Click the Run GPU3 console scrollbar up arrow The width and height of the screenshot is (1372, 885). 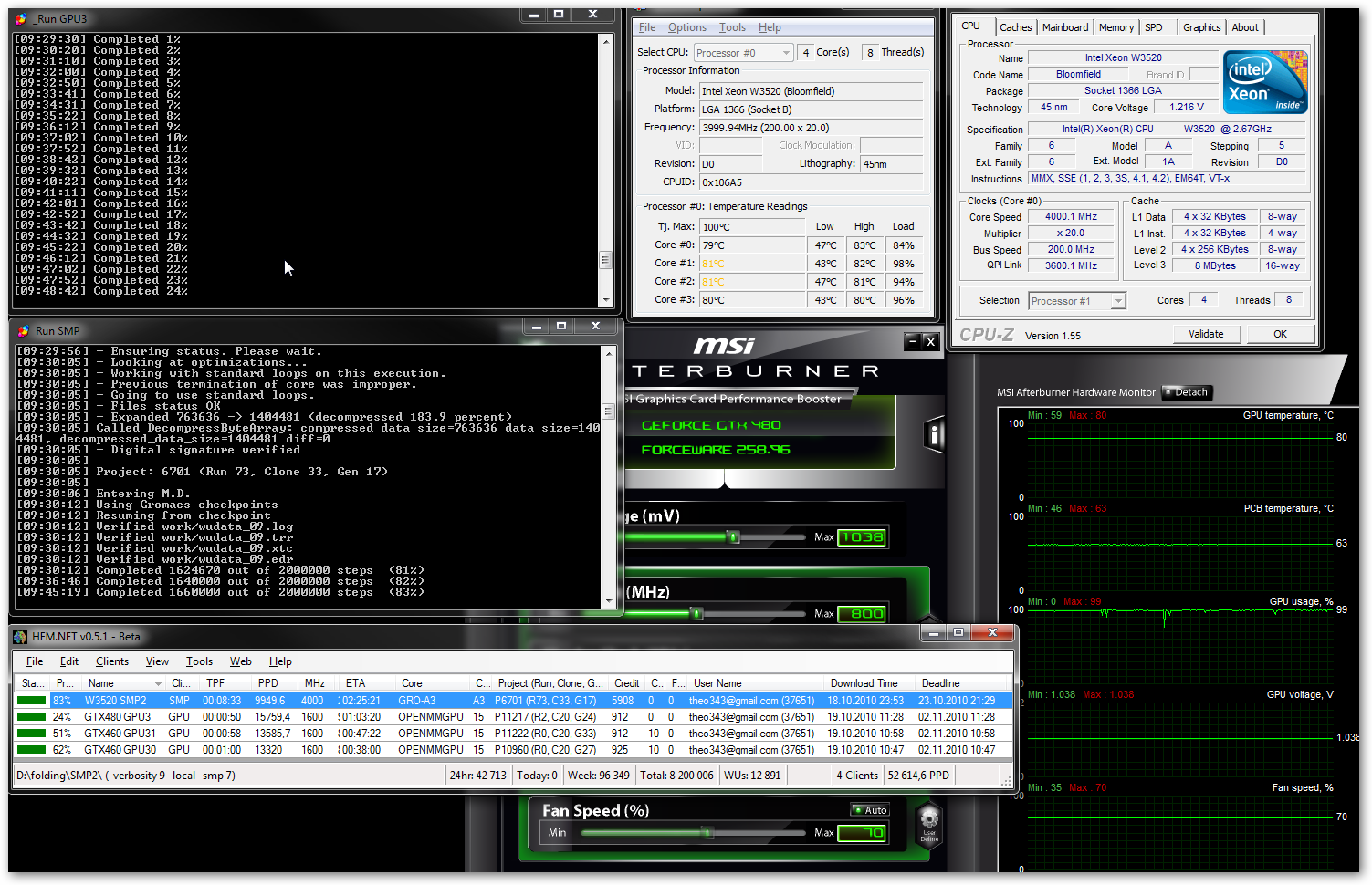point(605,41)
